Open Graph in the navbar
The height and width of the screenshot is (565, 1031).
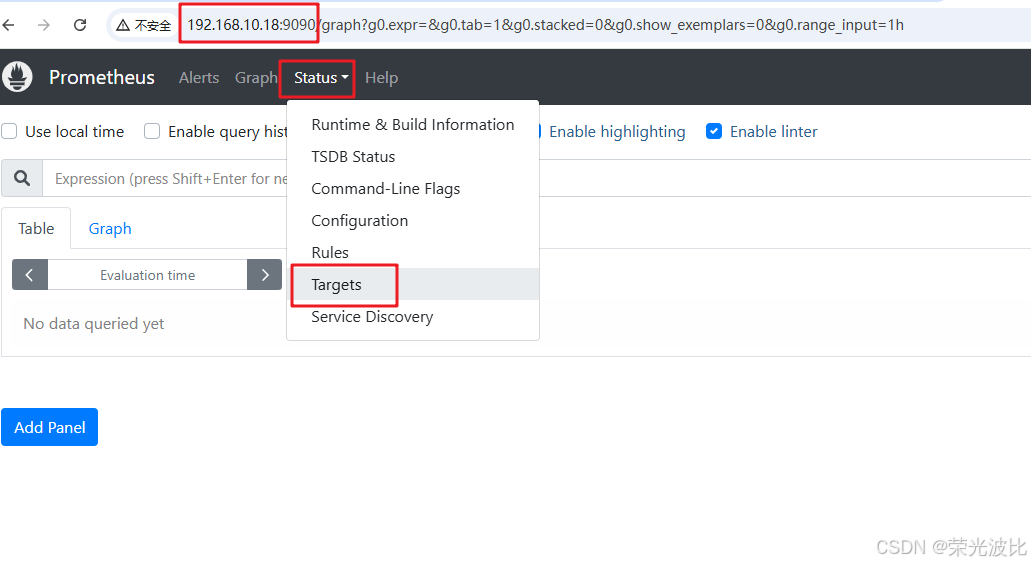coord(256,78)
